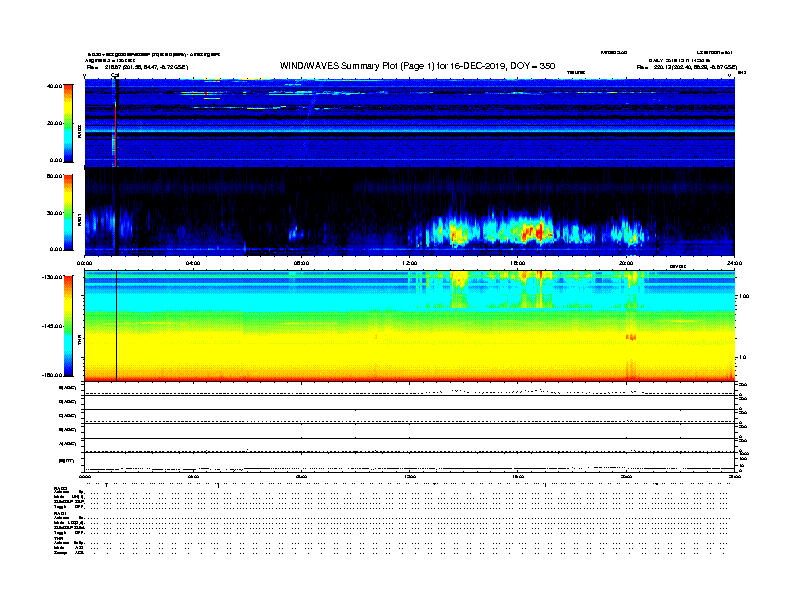Click the -160.00 label on TNR scale

pyautogui.click(x=53, y=375)
